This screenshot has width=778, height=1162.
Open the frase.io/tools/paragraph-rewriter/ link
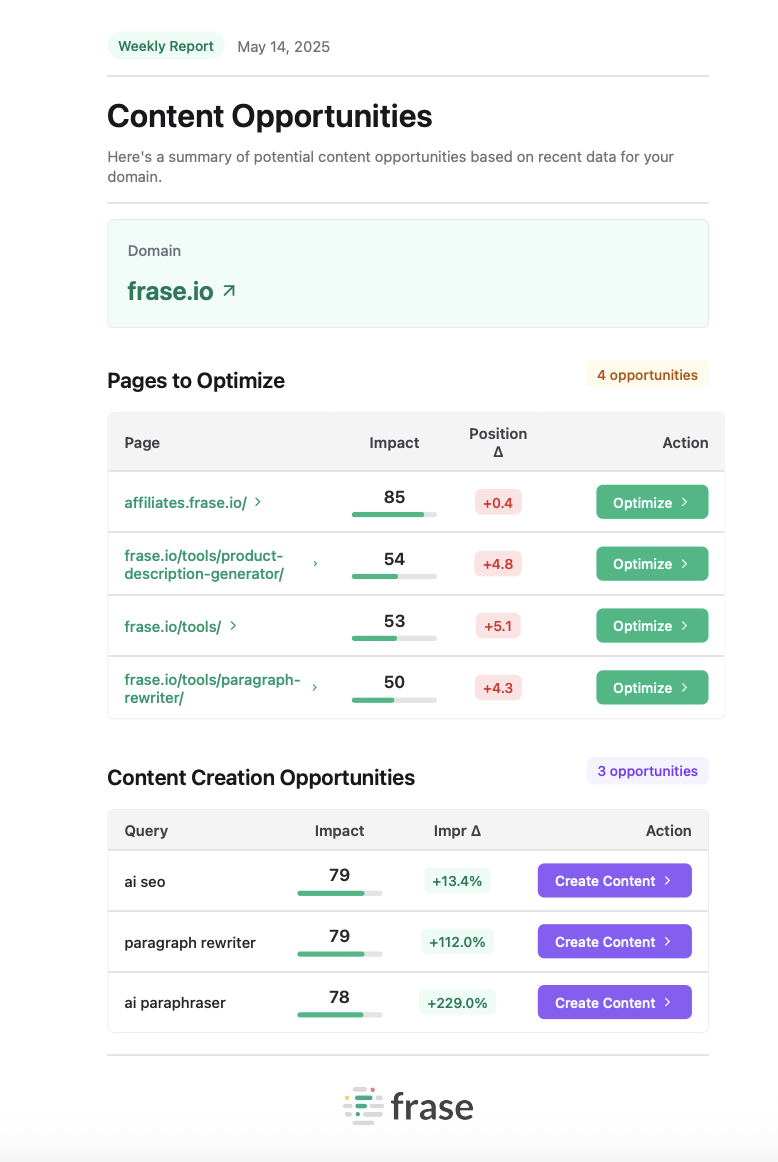click(x=213, y=688)
